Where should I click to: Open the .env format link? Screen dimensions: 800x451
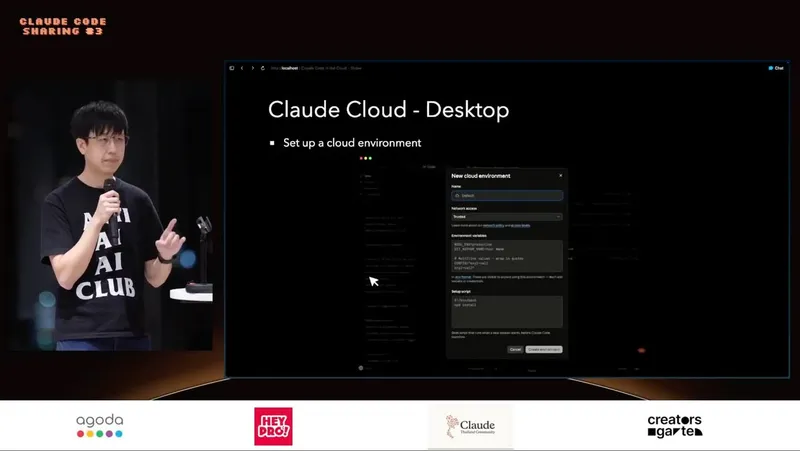(x=463, y=277)
